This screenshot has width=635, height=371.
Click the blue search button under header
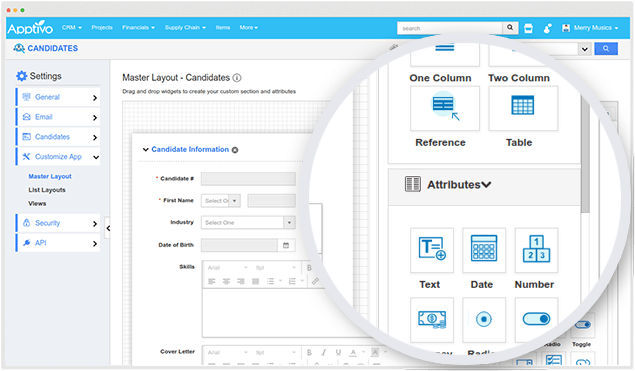pyautogui.click(x=606, y=49)
